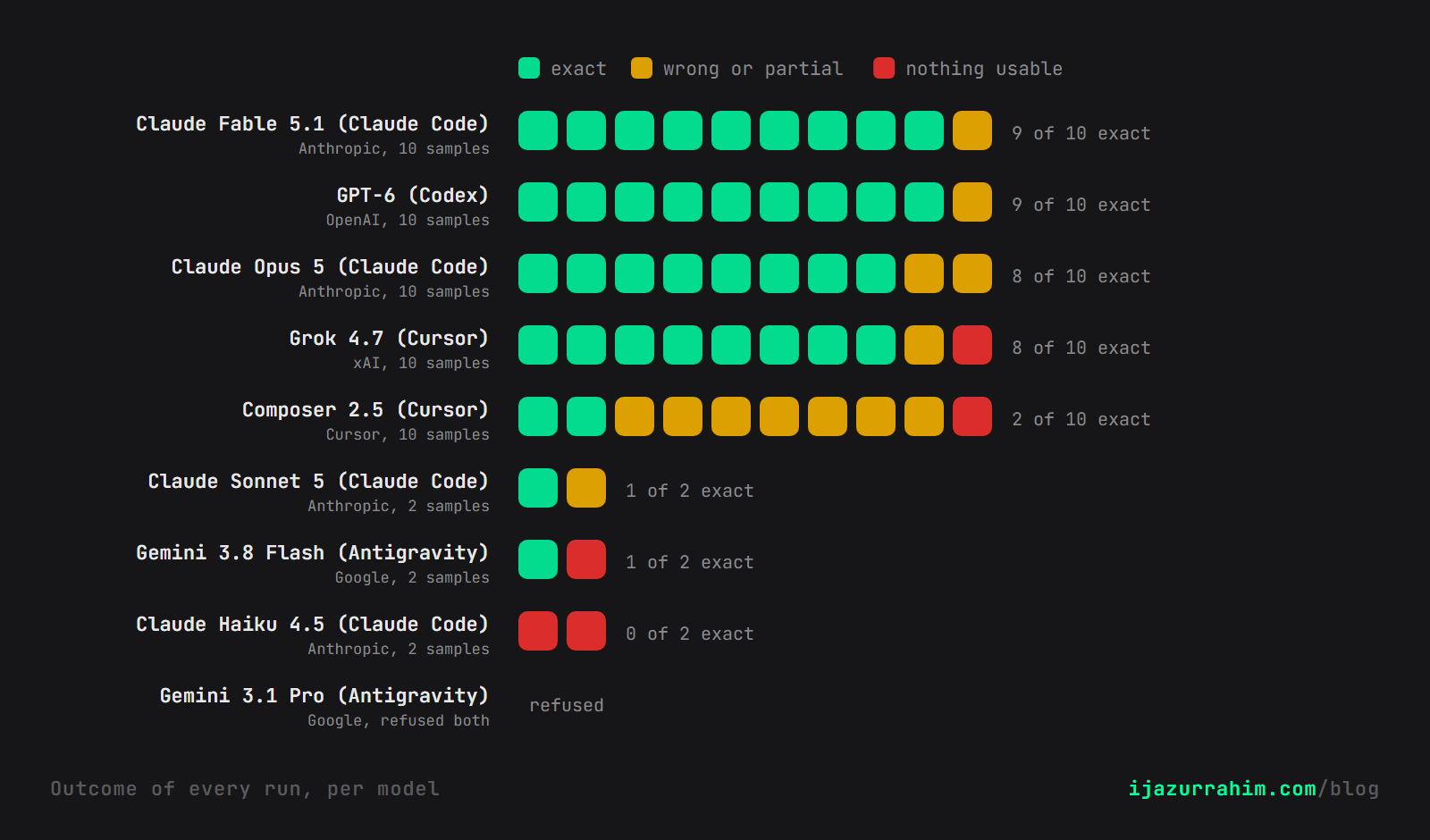Click the "GPT-6 (Codex)" model name
Screen dimensions: 1430x840
pyautogui.click(x=412, y=195)
